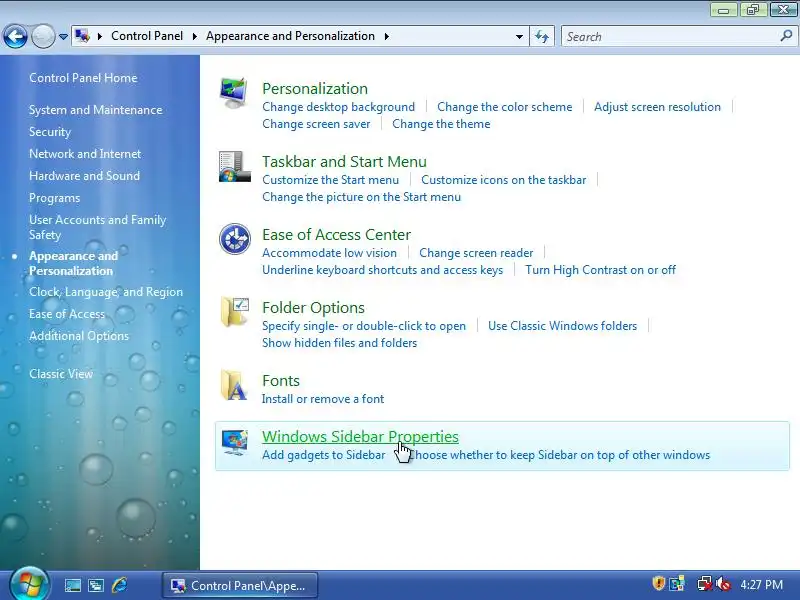800x600 pixels.
Task: Open Taskbar and Start Menu heading
Action: (344, 162)
